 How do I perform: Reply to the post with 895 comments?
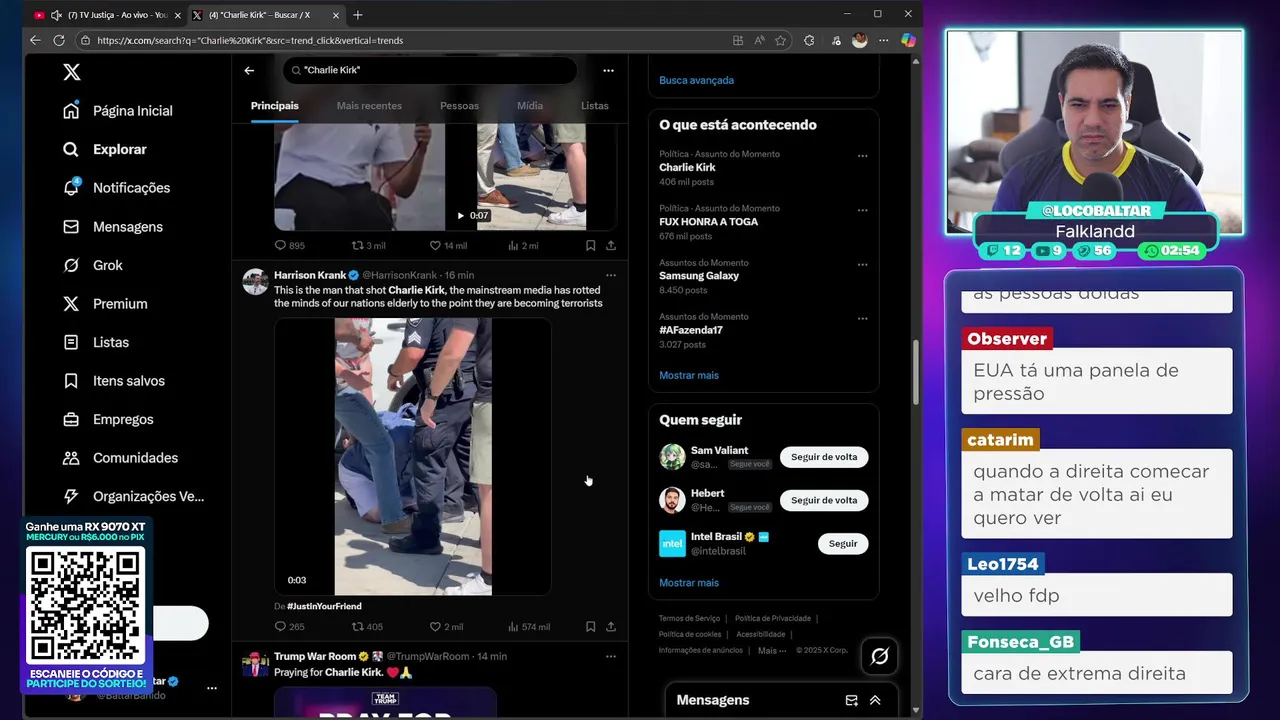point(289,245)
